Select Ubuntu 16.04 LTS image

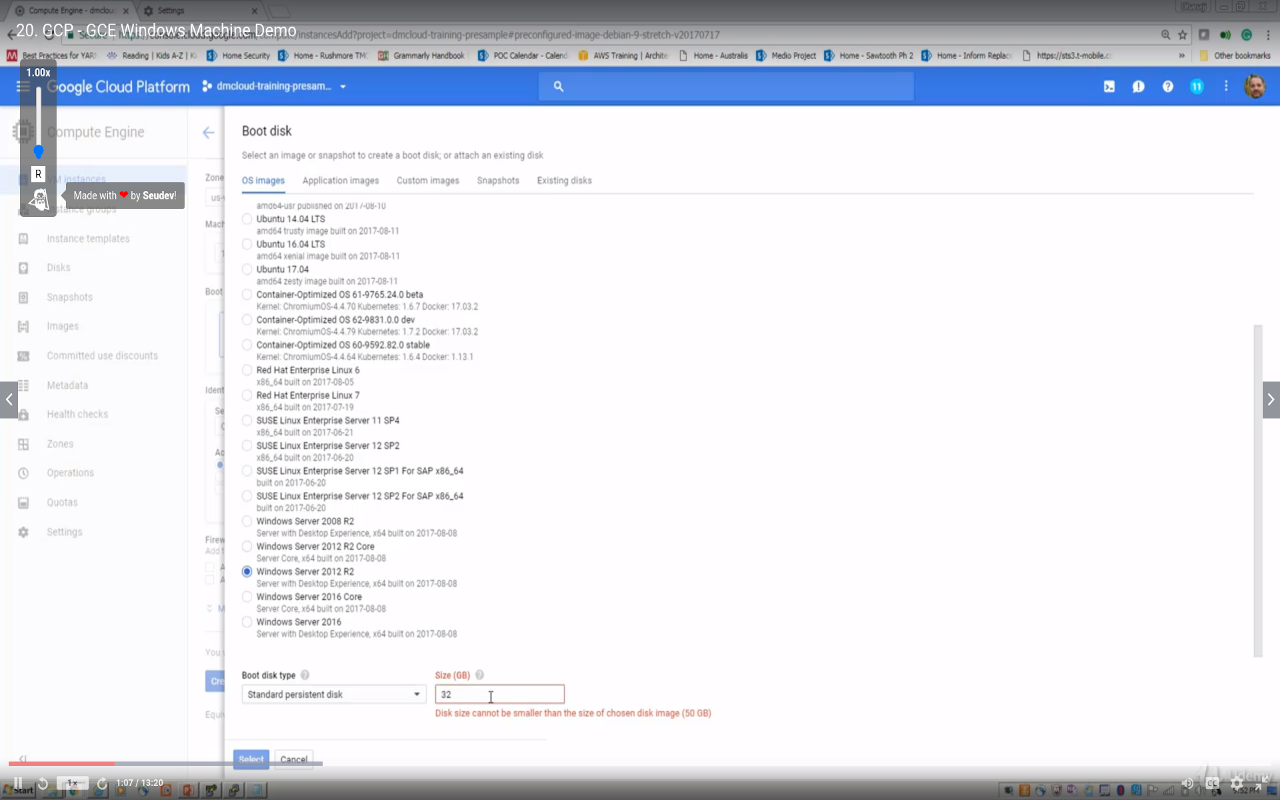point(247,244)
